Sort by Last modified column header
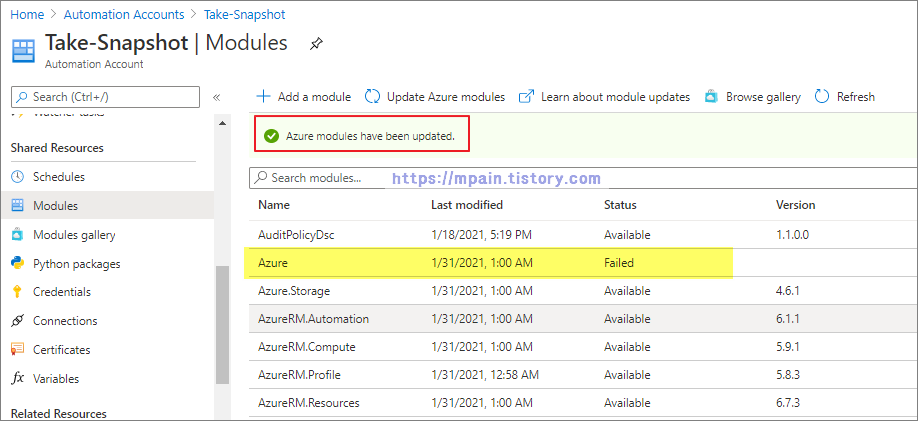Screen dimensions: 918x421 (467, 205)
